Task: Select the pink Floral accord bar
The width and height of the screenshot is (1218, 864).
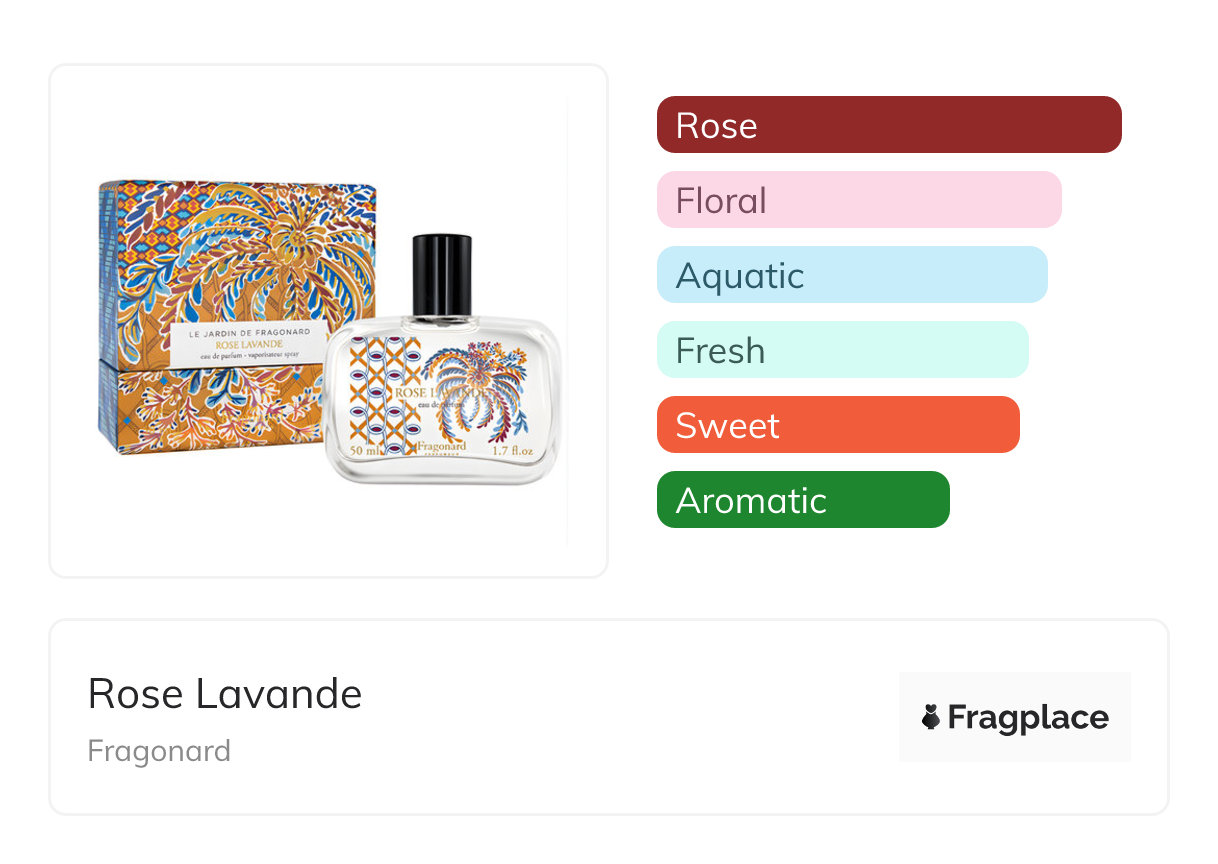Action: [x=858, y=200]
